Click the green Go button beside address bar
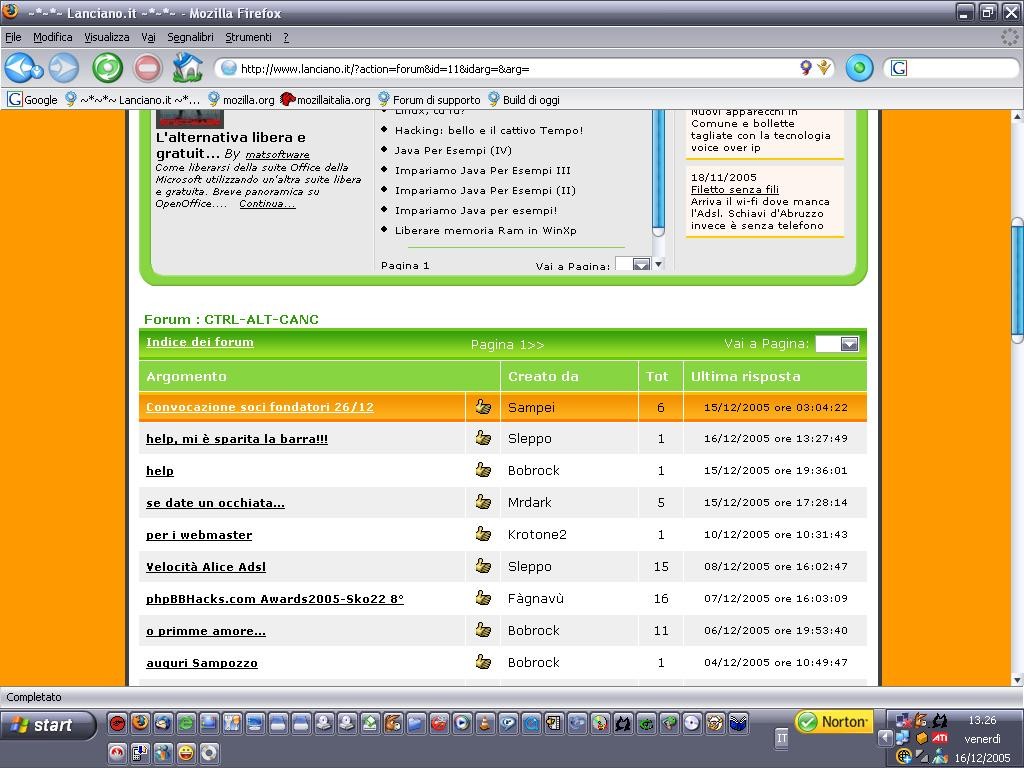 859,68
